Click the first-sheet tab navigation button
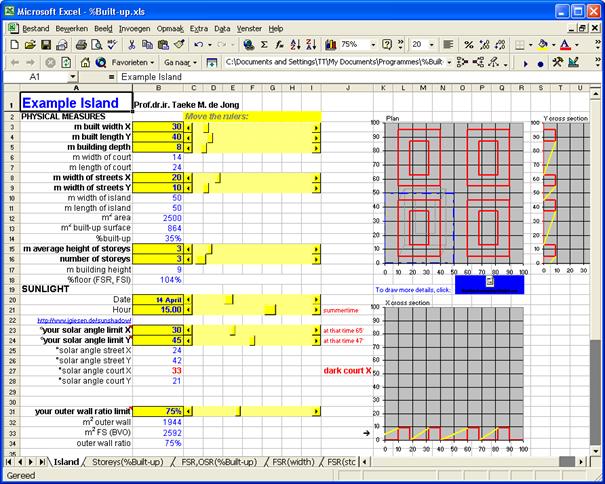Viewport: 605px width, 484px height. point(9,462)
